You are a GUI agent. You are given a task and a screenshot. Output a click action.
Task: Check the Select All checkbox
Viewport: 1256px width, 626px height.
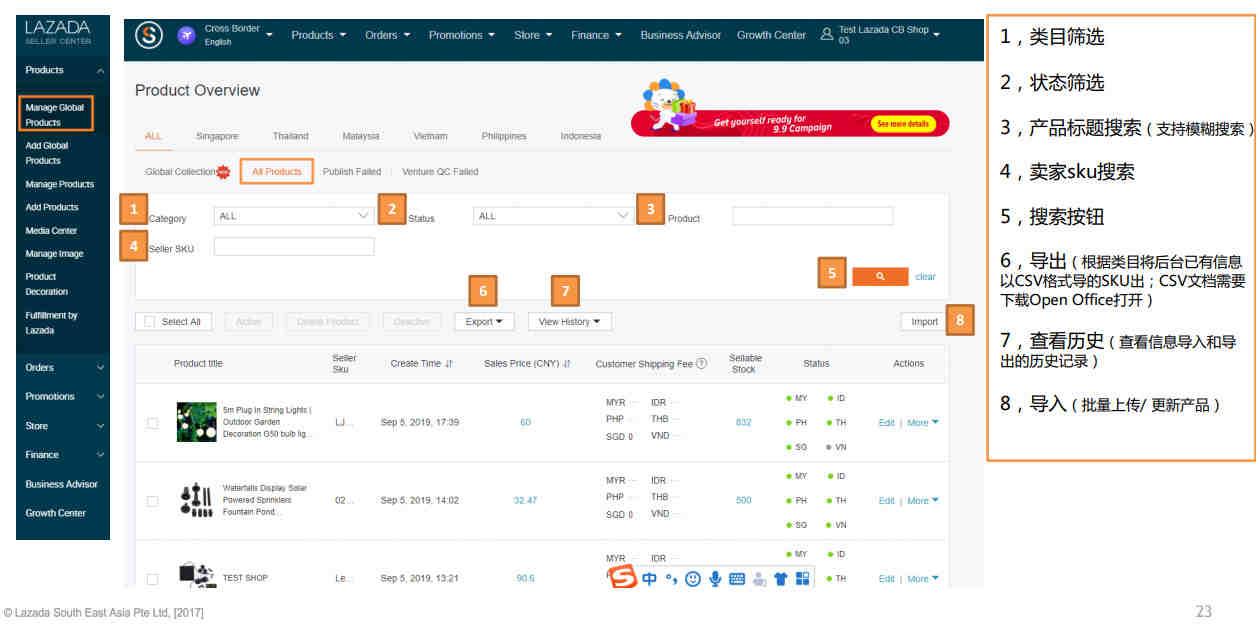pyautogui.click(x=149, y=322)
